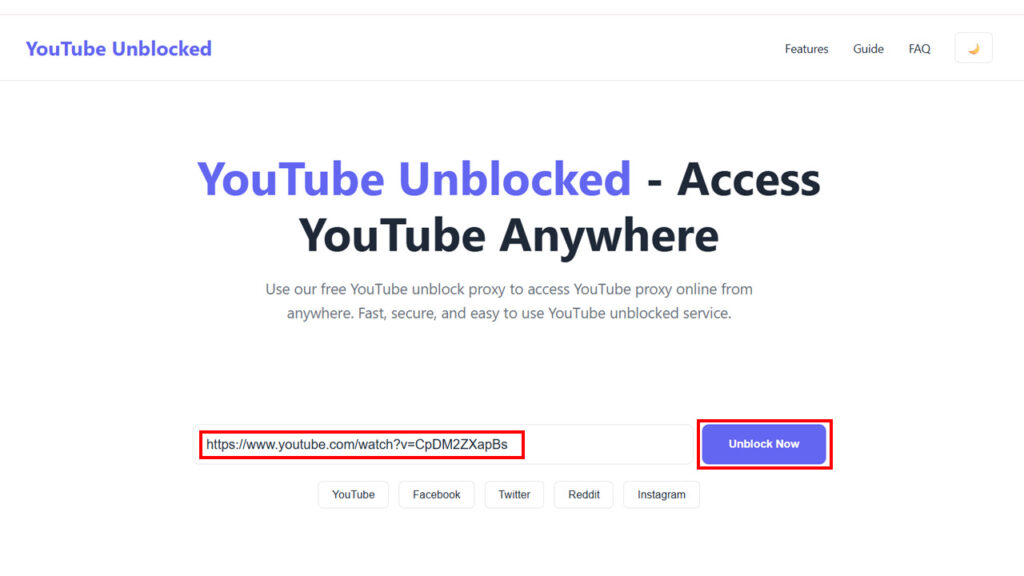The image size is (1024, 576).
Task: Toggle dark mode with the moon icon
Action: pyautogui.click(x=973, y=48)
